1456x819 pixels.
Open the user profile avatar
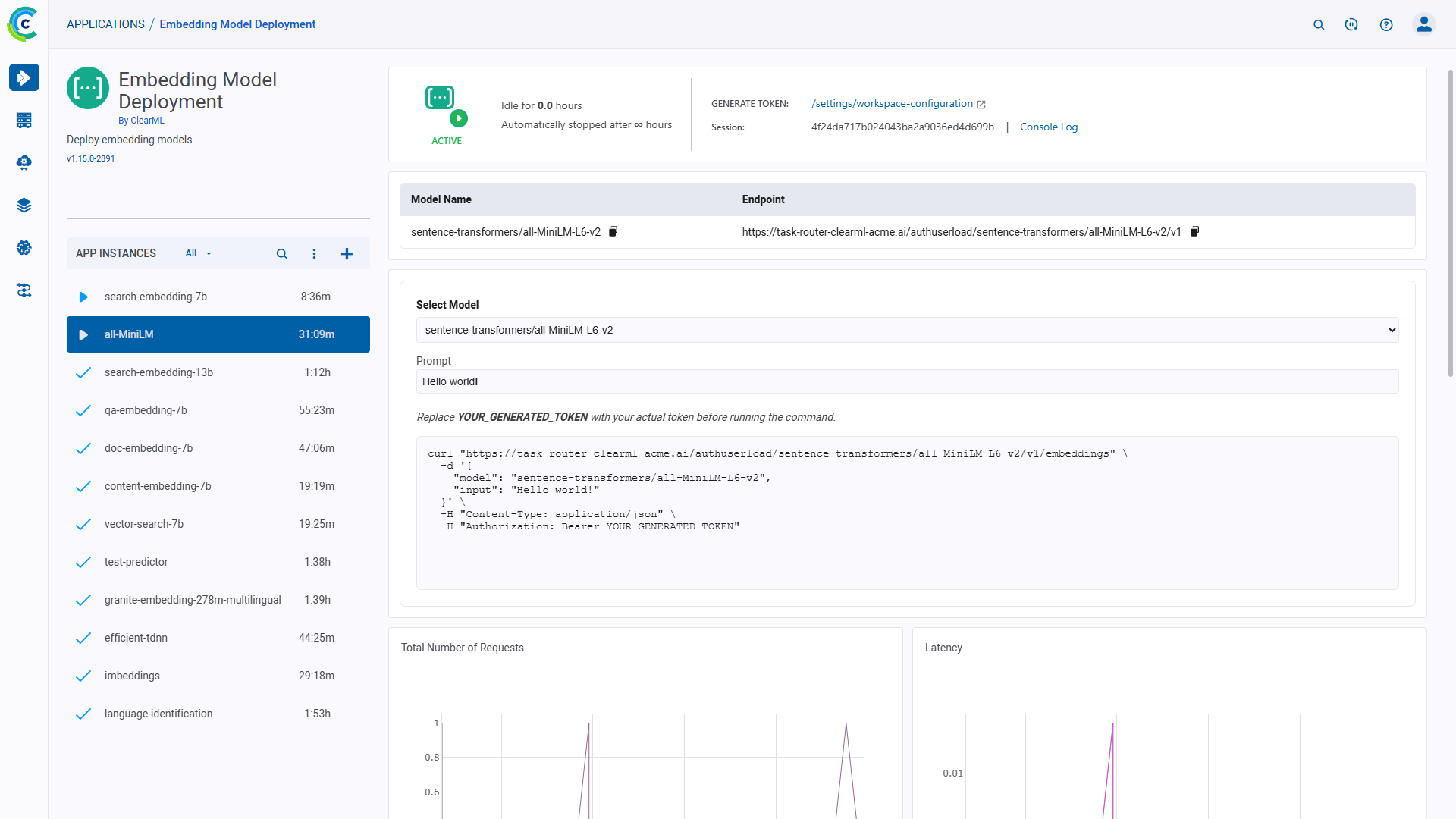click(1423, 24)
